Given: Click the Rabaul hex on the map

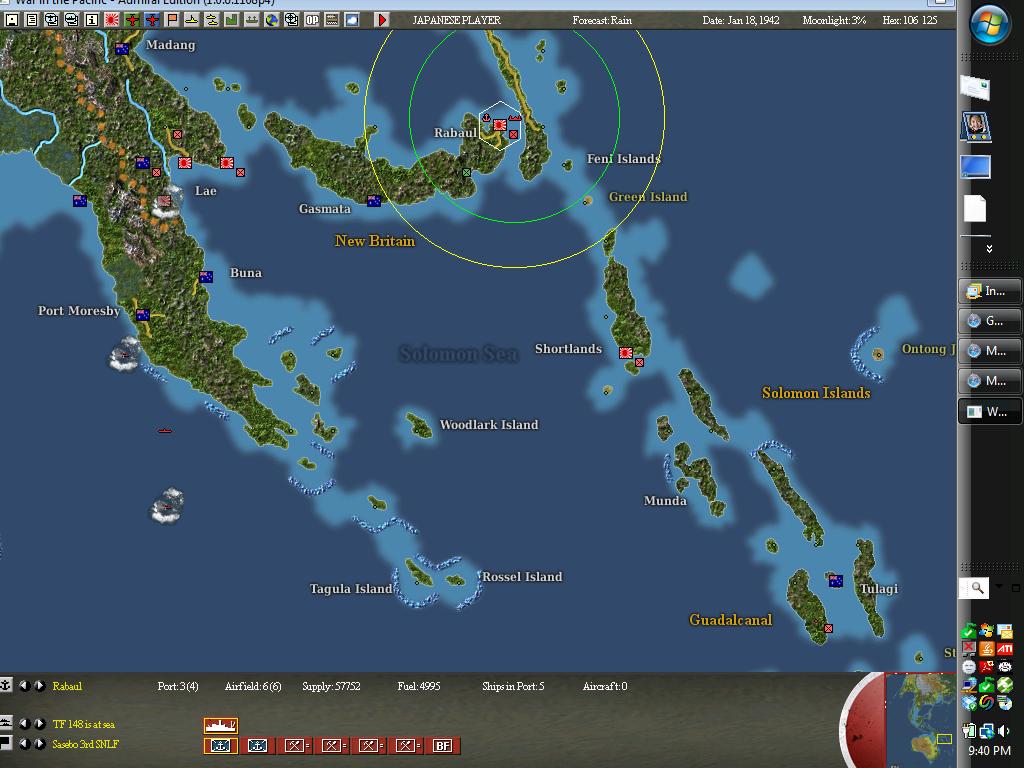Looking at the screenshot, I should click(x=500, y=125).
